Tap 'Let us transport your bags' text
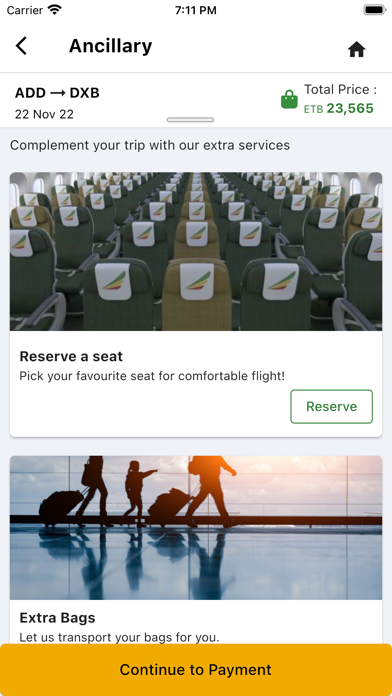Screen dimensions: 392x696 pos(119,637)
